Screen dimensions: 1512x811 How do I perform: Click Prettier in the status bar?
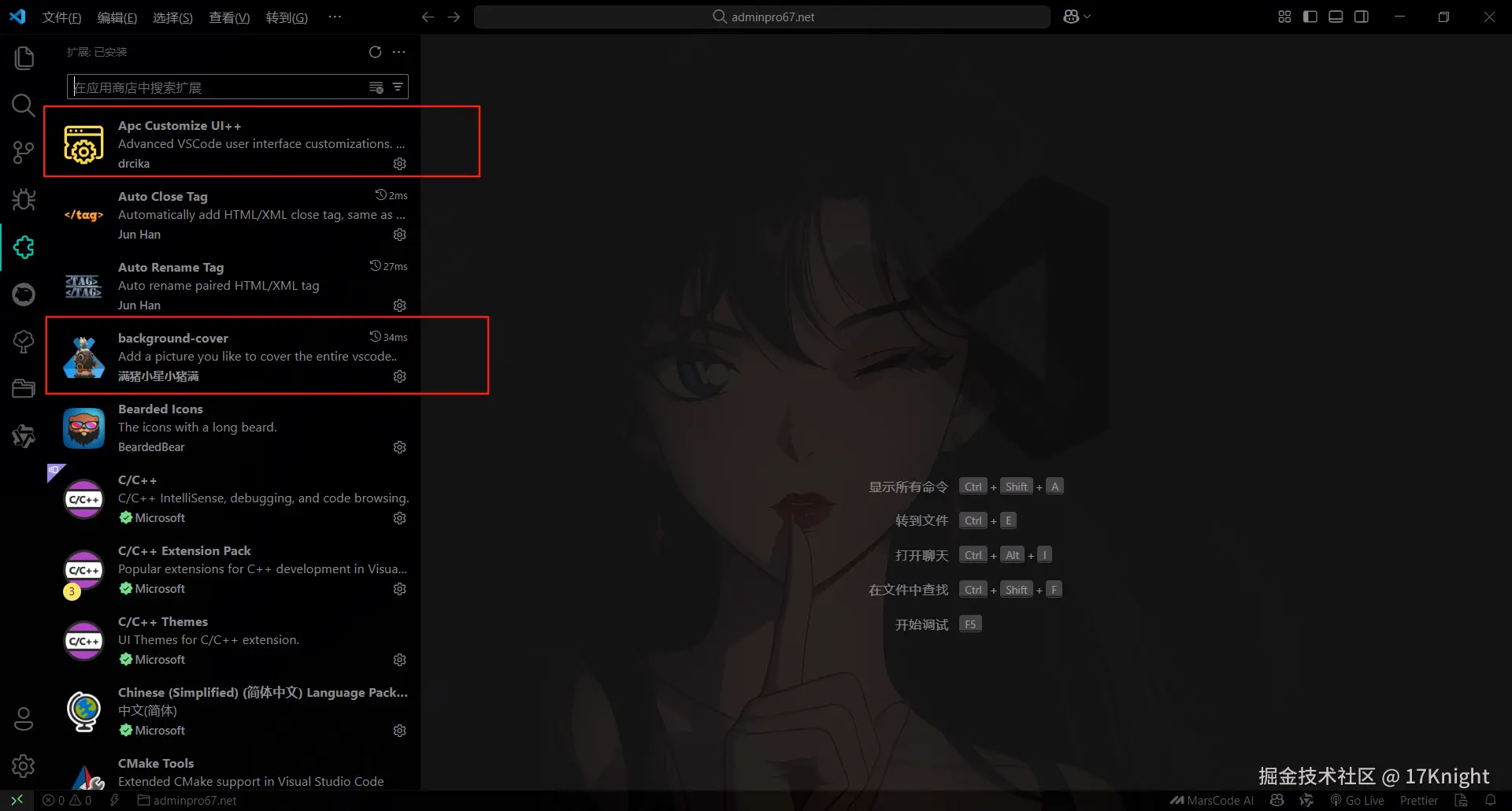coord(1418,800)
